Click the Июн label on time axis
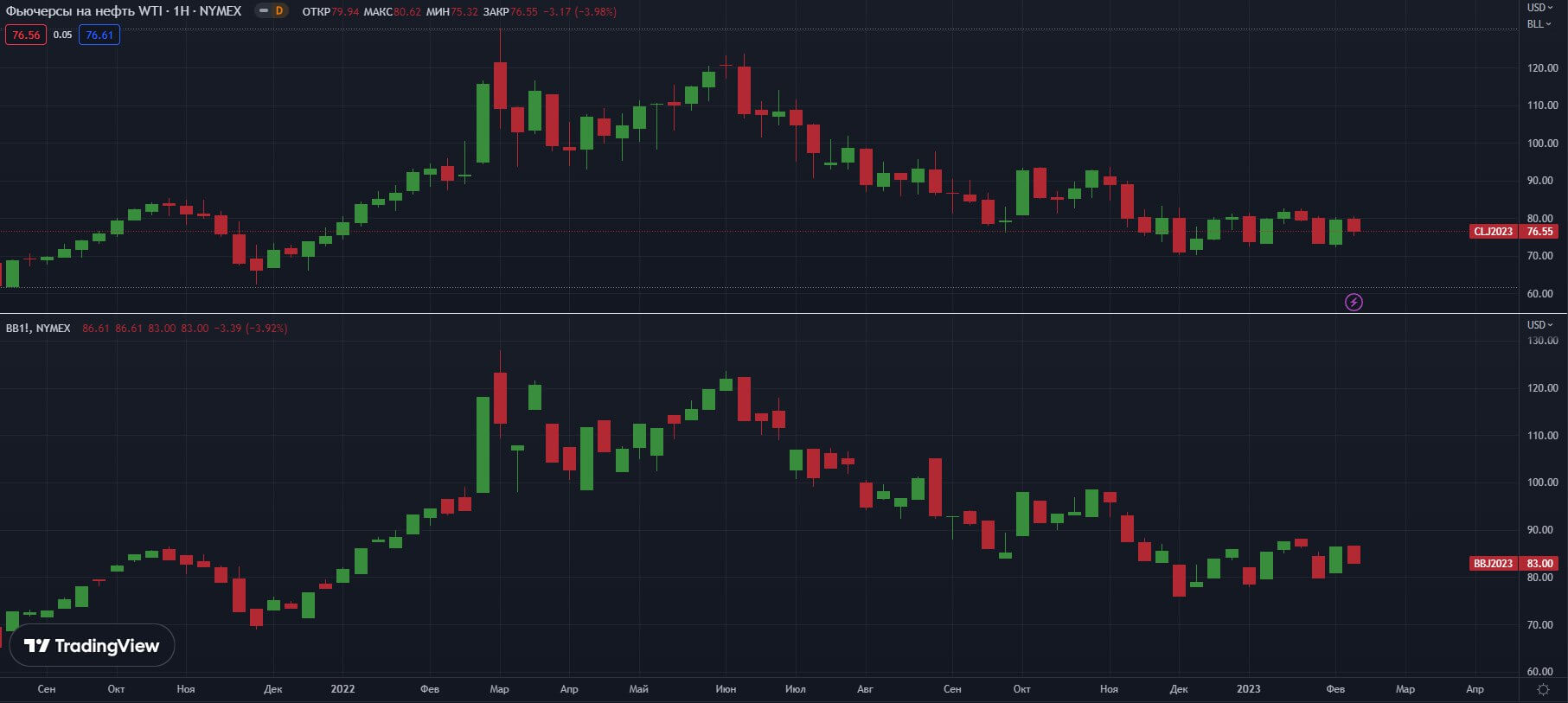The width and height of the screenshot is (1568, 703). tap(726, 689)
